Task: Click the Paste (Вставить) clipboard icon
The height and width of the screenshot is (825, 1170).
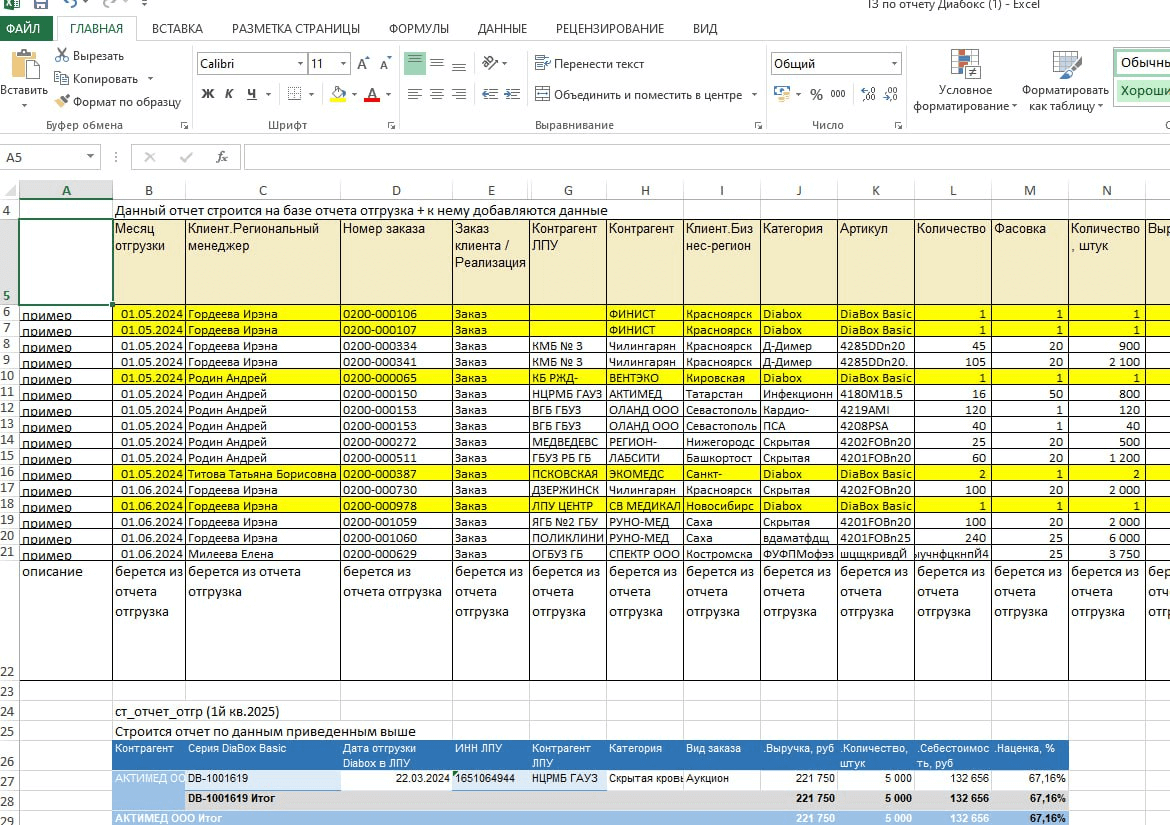Action: click(x=25, y=65)
